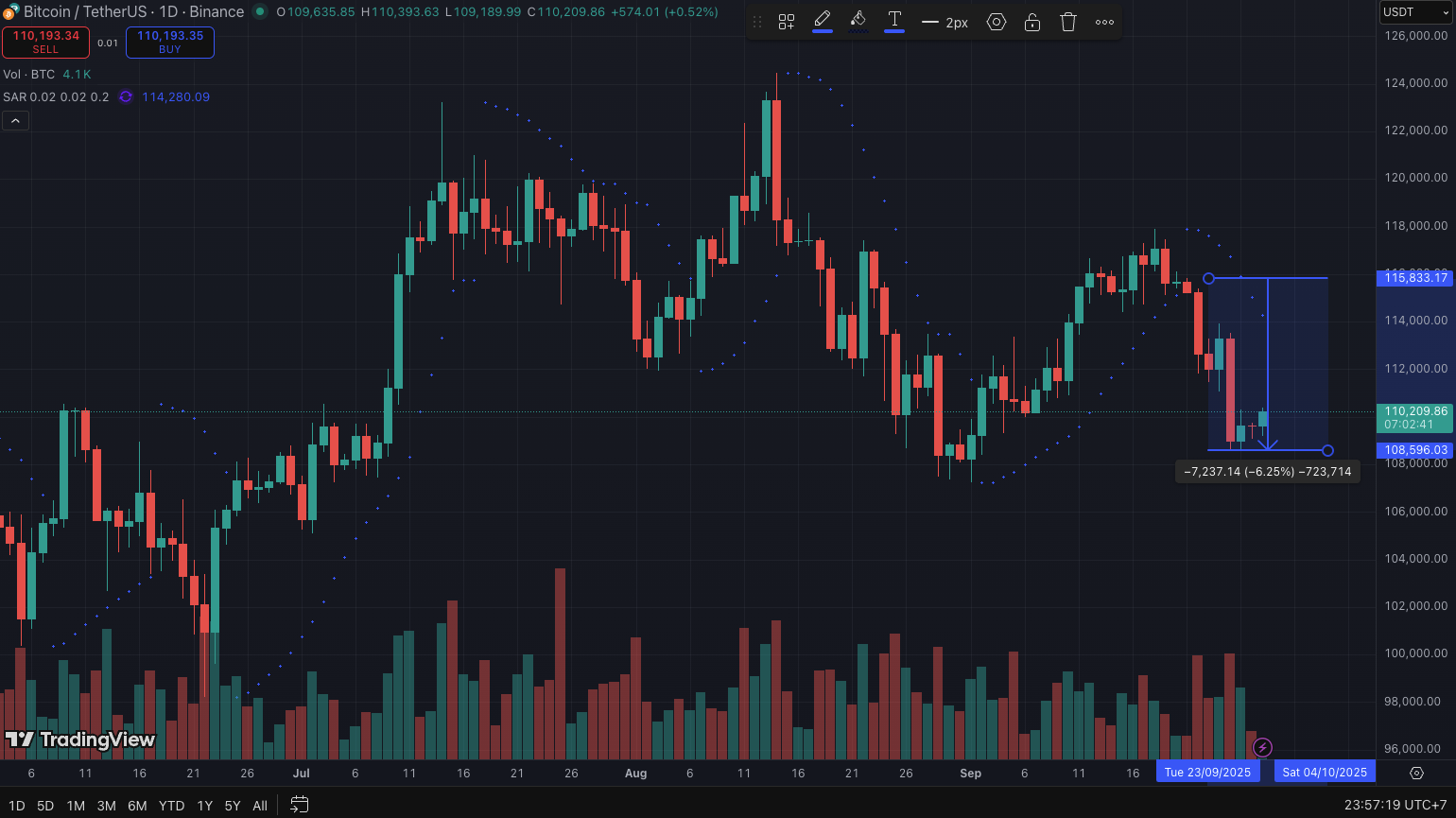1456x818 pixels.
Task: Switch to 3M time range
Action: click(106, 806)
